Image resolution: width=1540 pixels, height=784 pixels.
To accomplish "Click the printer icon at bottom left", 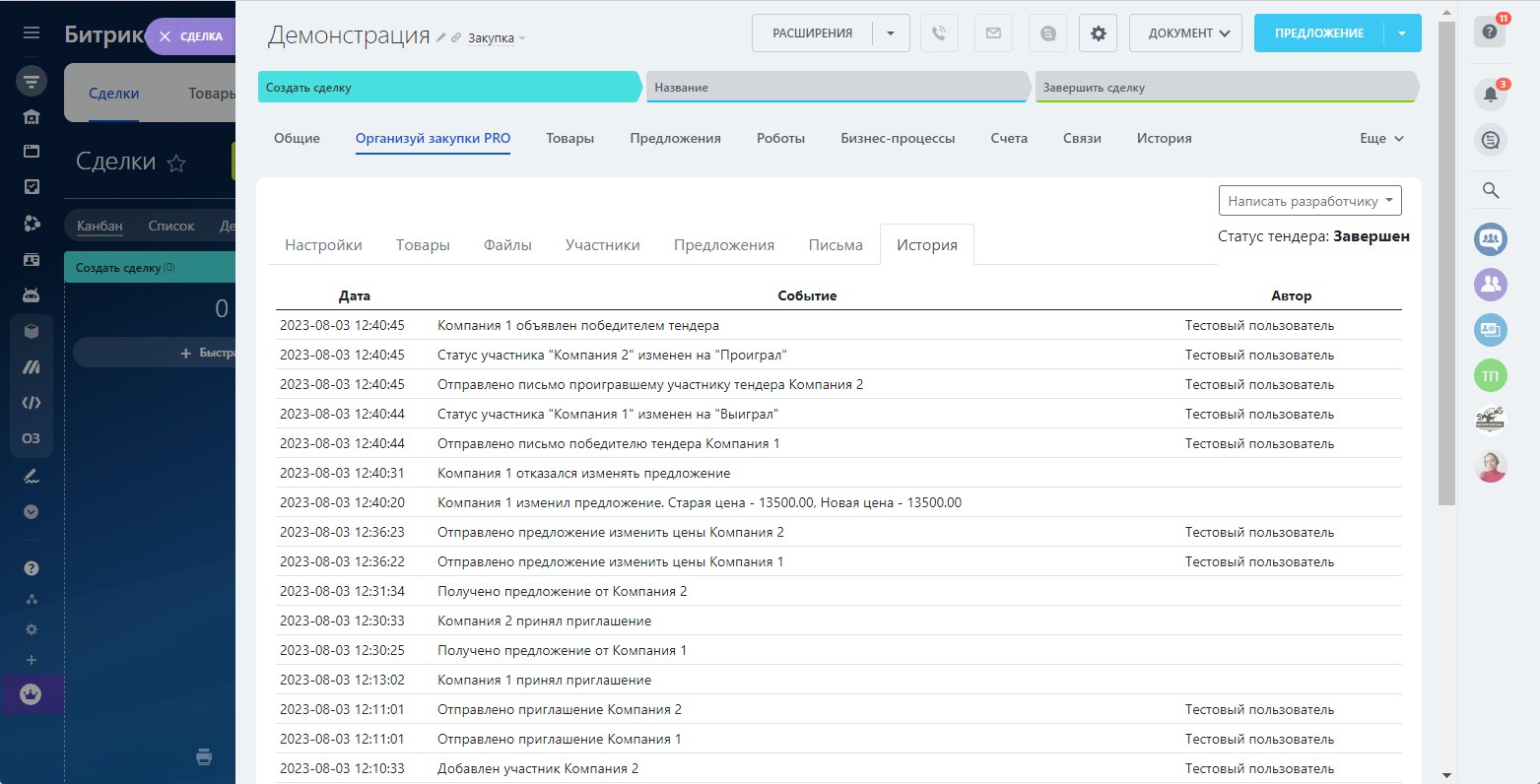I will point(204,756).
